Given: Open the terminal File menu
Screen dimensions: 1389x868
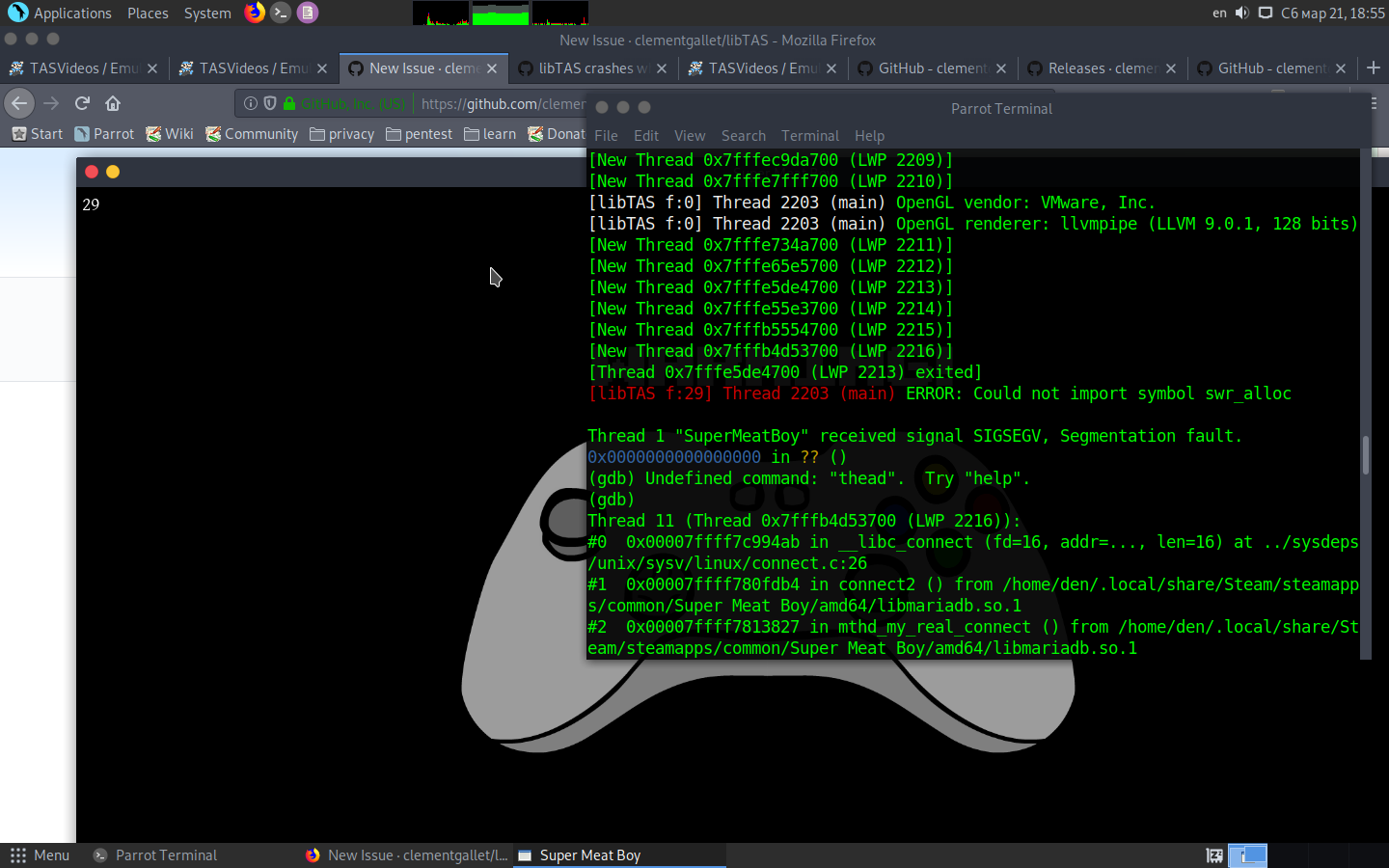Looking at the screenshot, I should click(x=606, y=136).
